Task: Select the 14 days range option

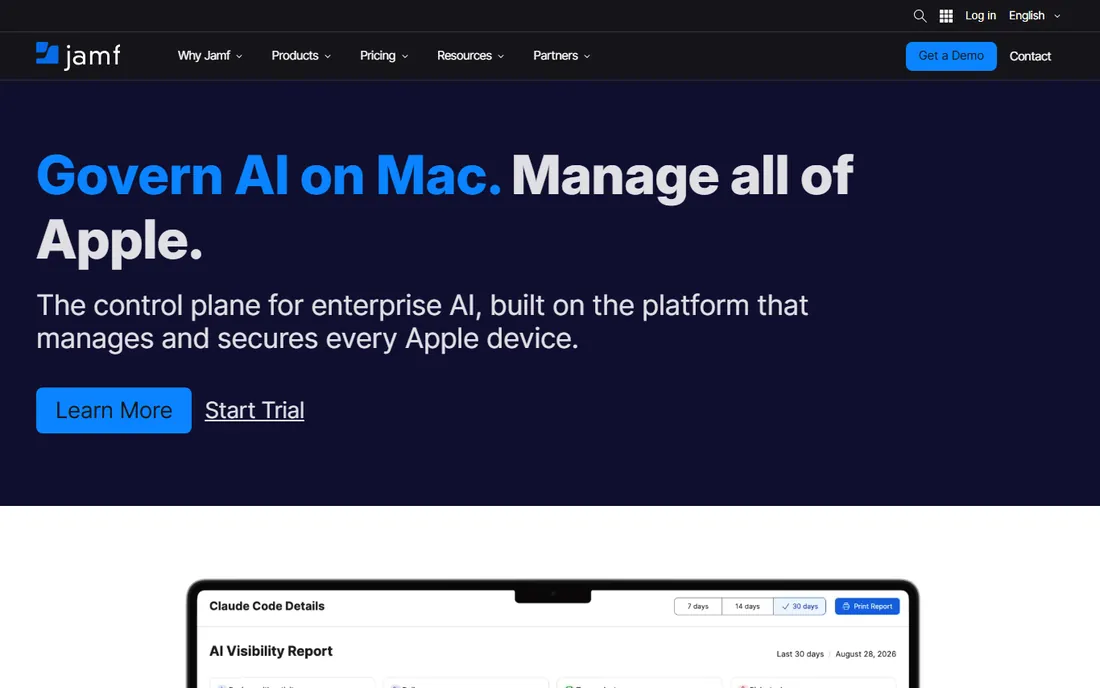Action: tap(747, 606)
